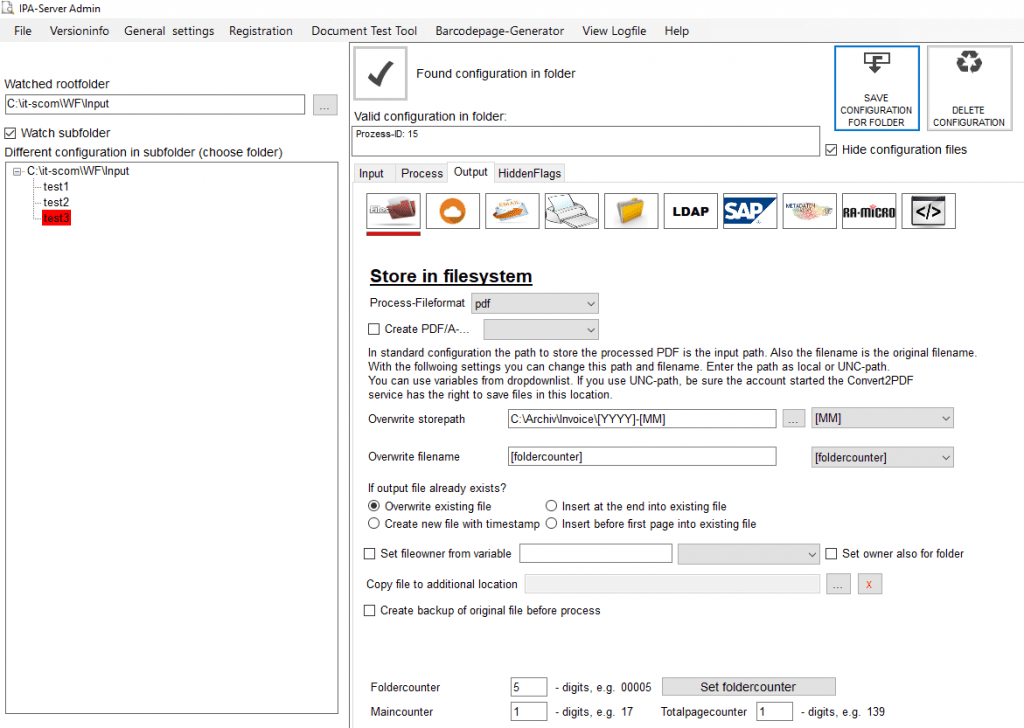Screen dimensions: 1024x728
Task: Select the SAP output icon
Action: [x=750, y=211]
